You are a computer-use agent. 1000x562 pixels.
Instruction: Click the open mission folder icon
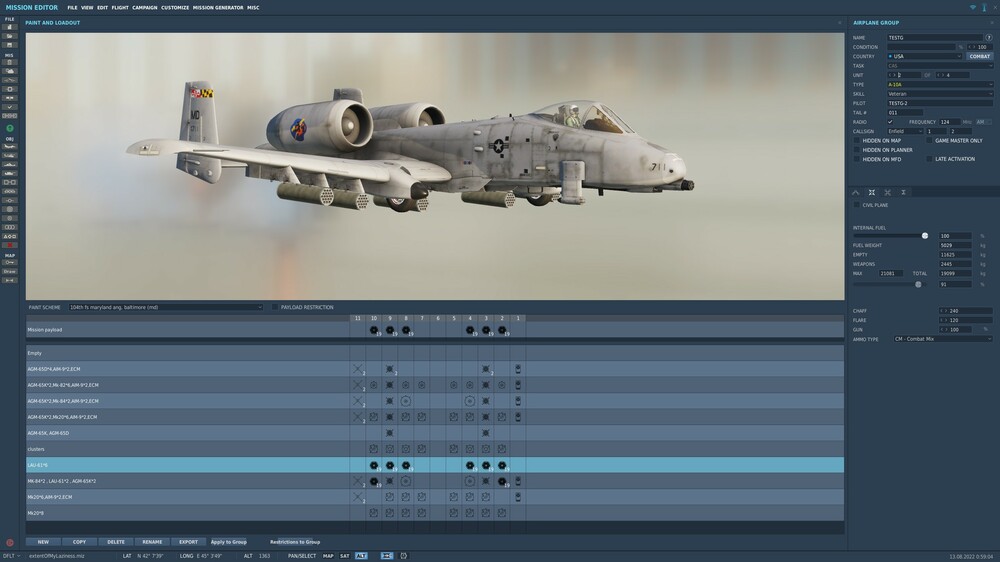coord(10,36)
